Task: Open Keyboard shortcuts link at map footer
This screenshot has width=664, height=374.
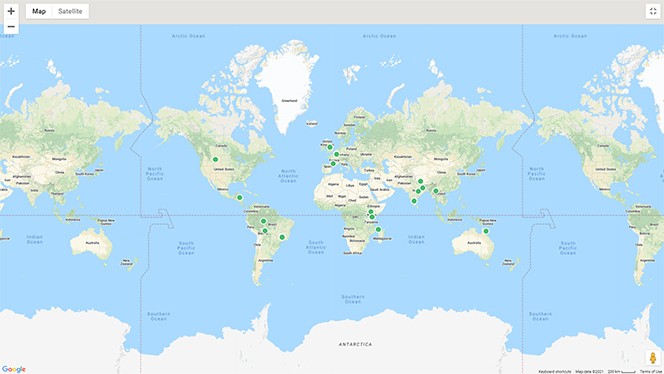Action: [x=554, y=371]
